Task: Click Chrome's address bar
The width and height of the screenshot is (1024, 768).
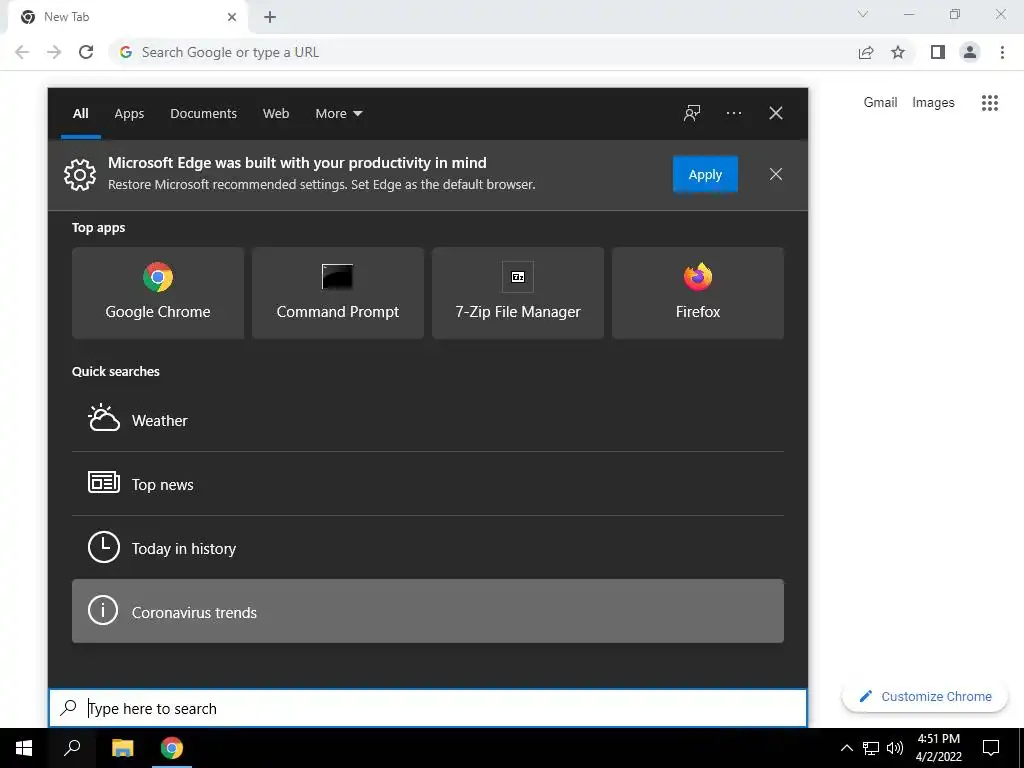Action: 483,52
